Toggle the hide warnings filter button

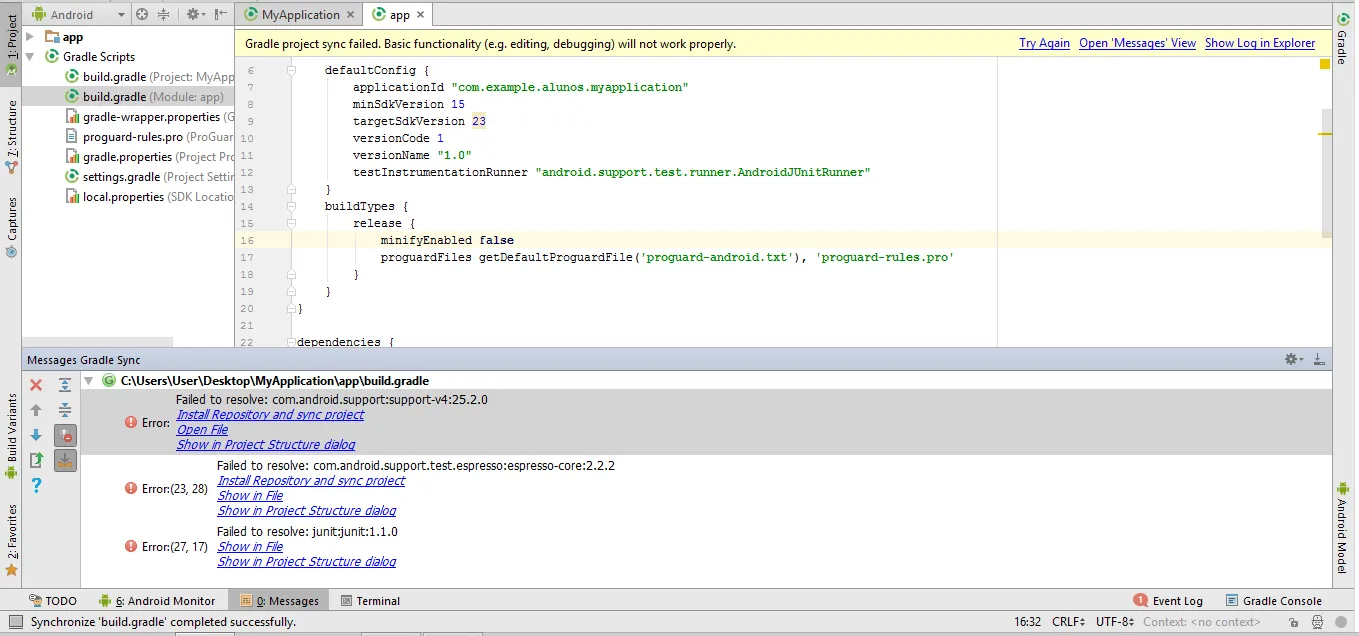[x=65, y=435]
